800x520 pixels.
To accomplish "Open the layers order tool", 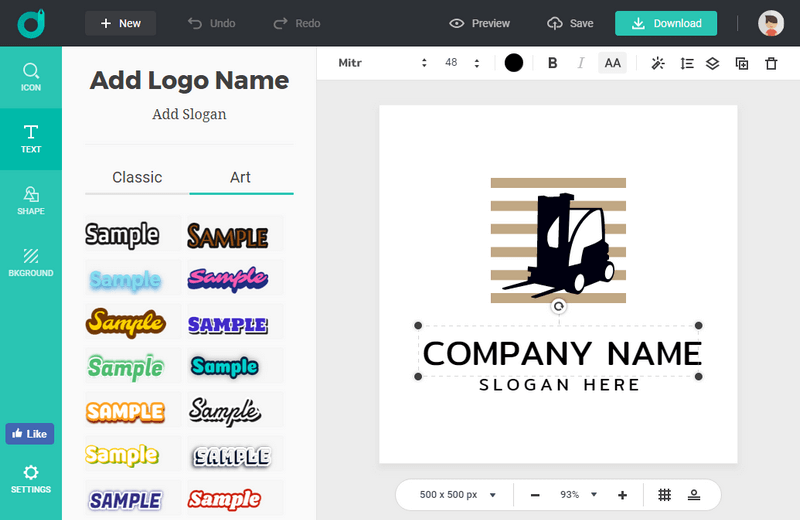I will click(713, 63).
